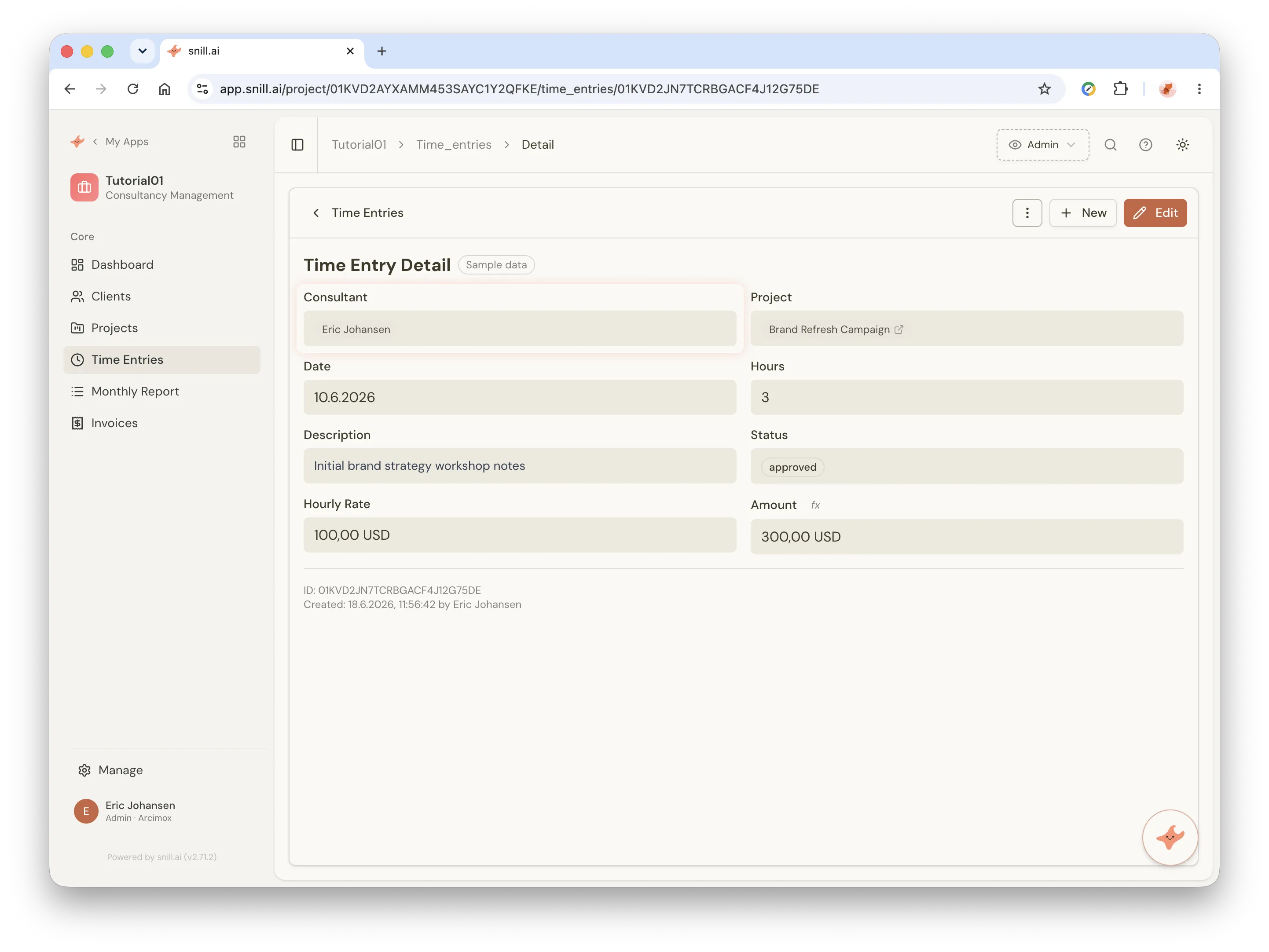This screenshot has width=1269, height=952.
Task: Open the browser tab search chevron
Action: 142,51
